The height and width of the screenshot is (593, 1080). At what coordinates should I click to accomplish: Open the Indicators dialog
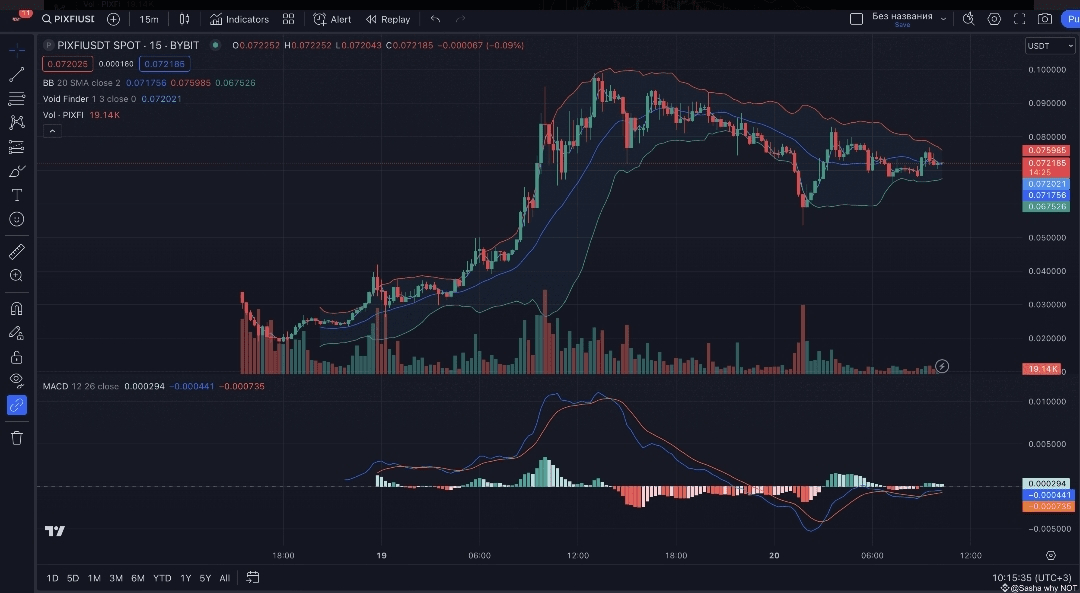click(x=239, y=19)
